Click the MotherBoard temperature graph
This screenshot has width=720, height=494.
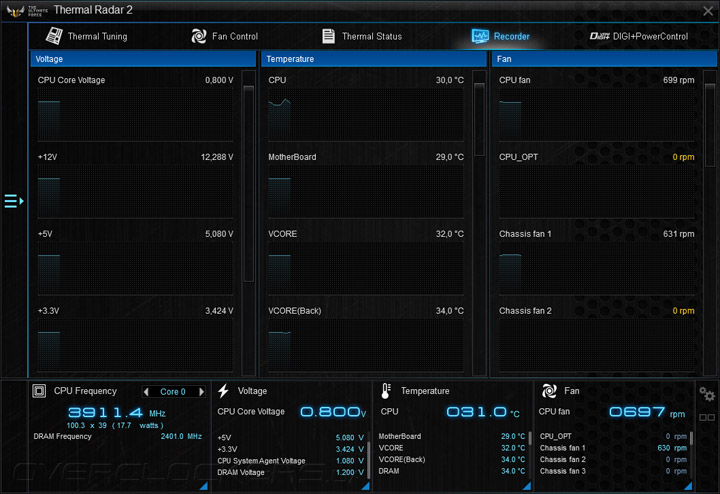click(x=366, y=192)
